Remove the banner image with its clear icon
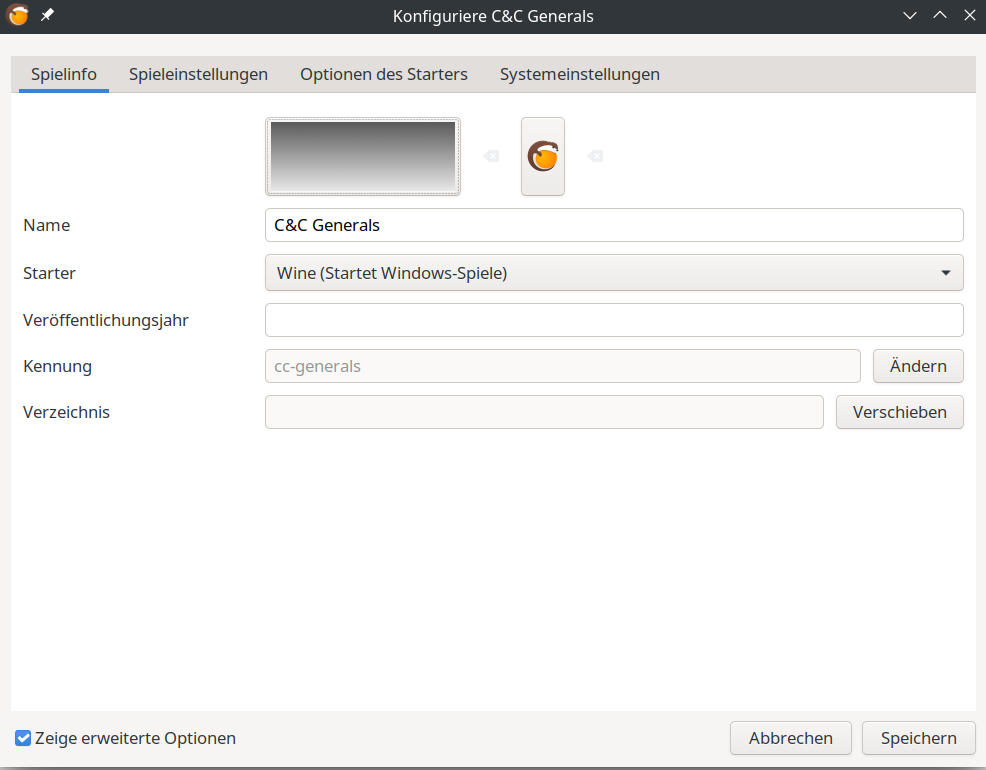This screenshot has width=986, height=770. point(491,156)
